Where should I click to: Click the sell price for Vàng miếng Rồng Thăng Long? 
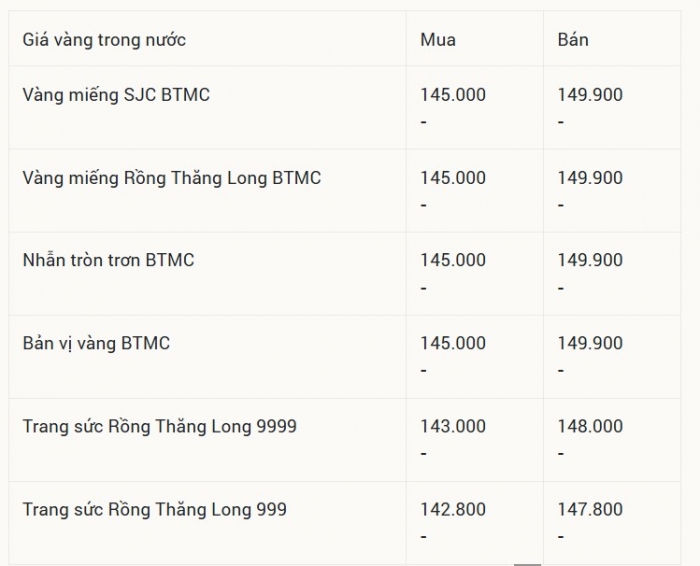(x=590, y=178)
